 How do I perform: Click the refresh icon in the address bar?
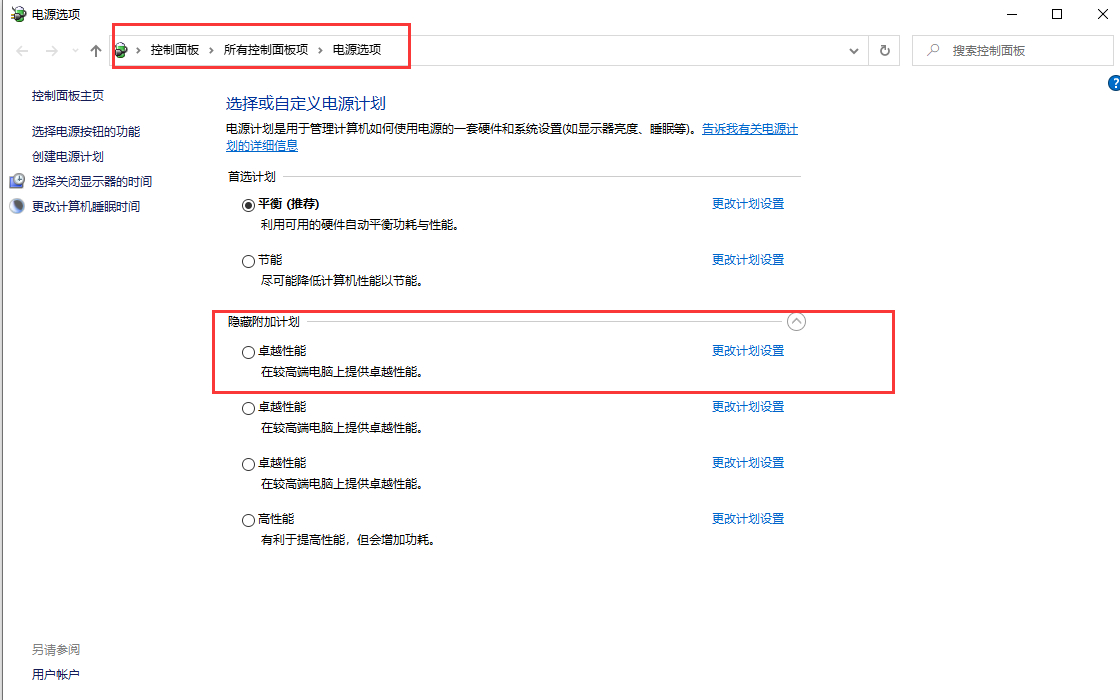coord(884,50)
